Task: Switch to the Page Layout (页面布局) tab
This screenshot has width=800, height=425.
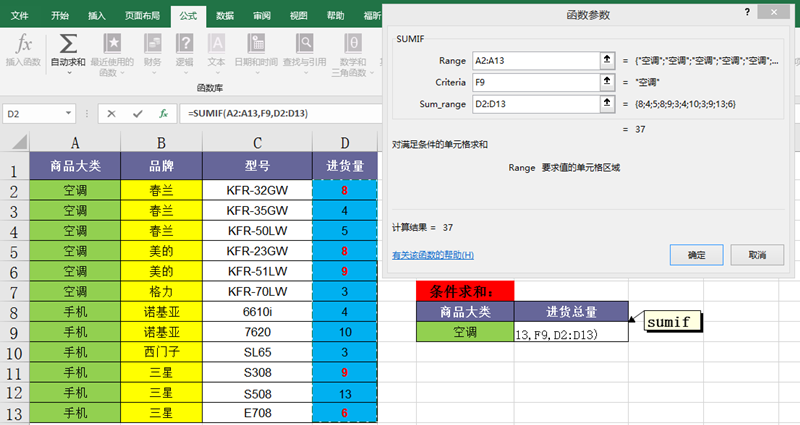Action: [142, 16]
